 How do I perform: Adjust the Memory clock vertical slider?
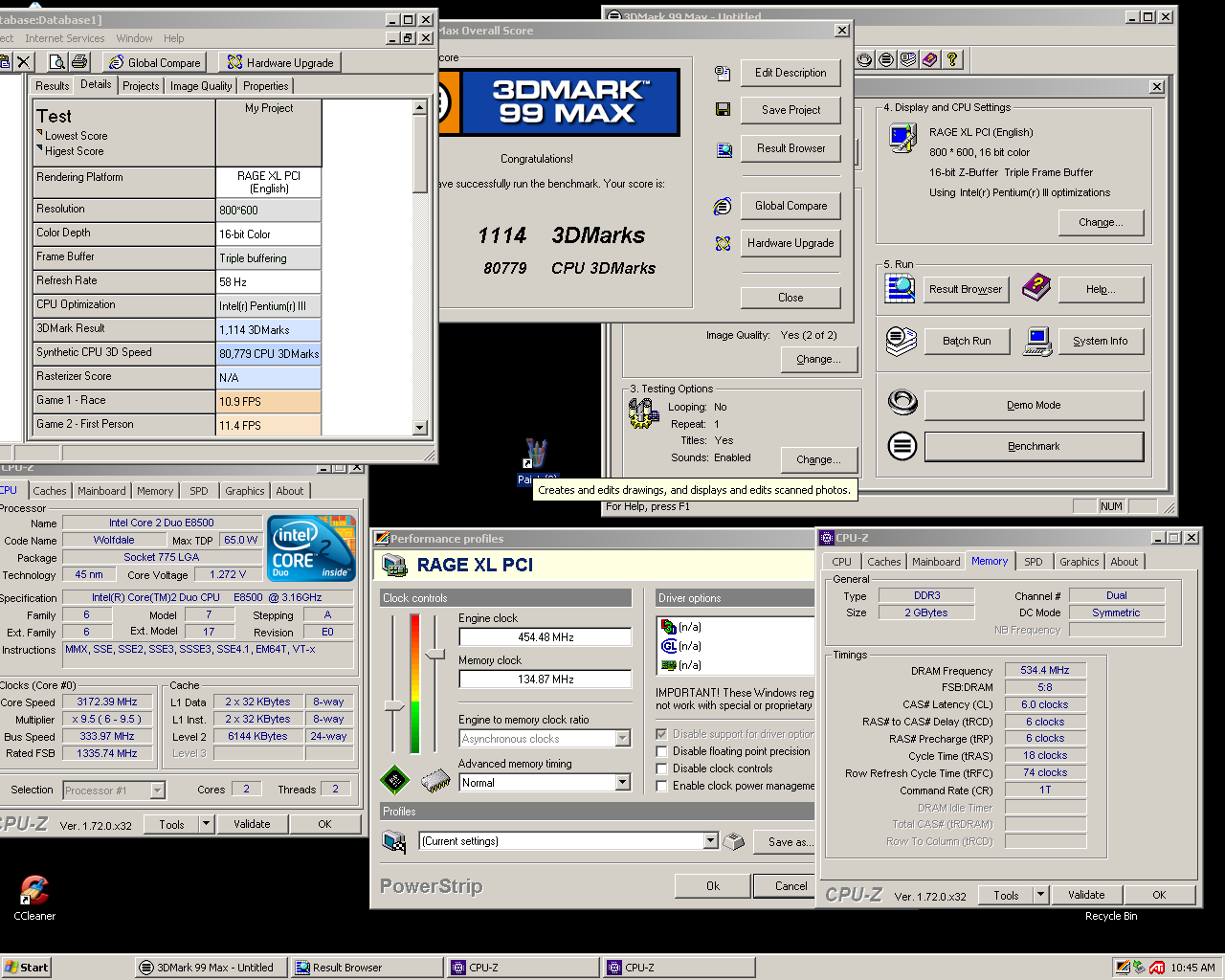(435, 654)
